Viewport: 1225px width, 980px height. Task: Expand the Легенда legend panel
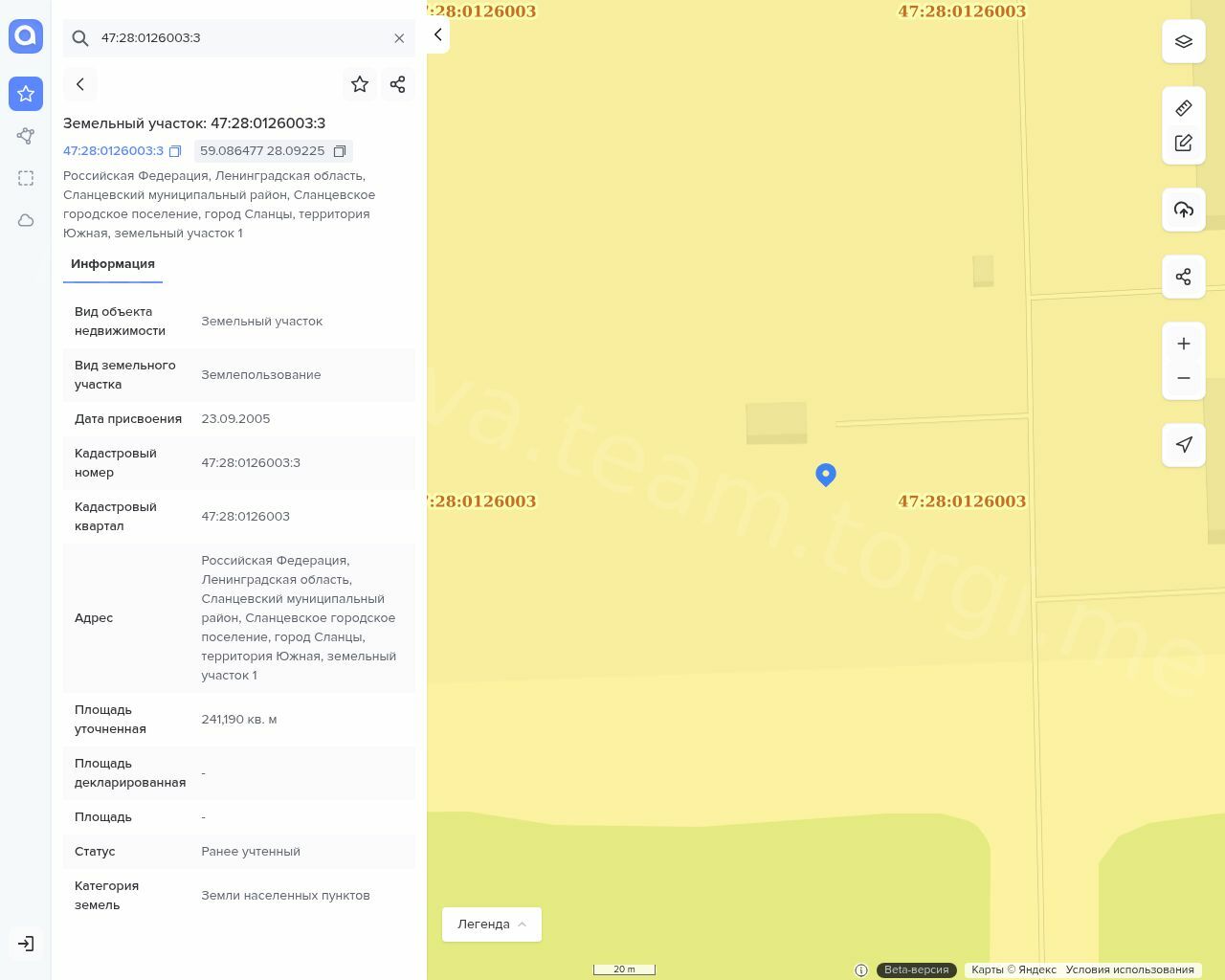pos(491,924)
